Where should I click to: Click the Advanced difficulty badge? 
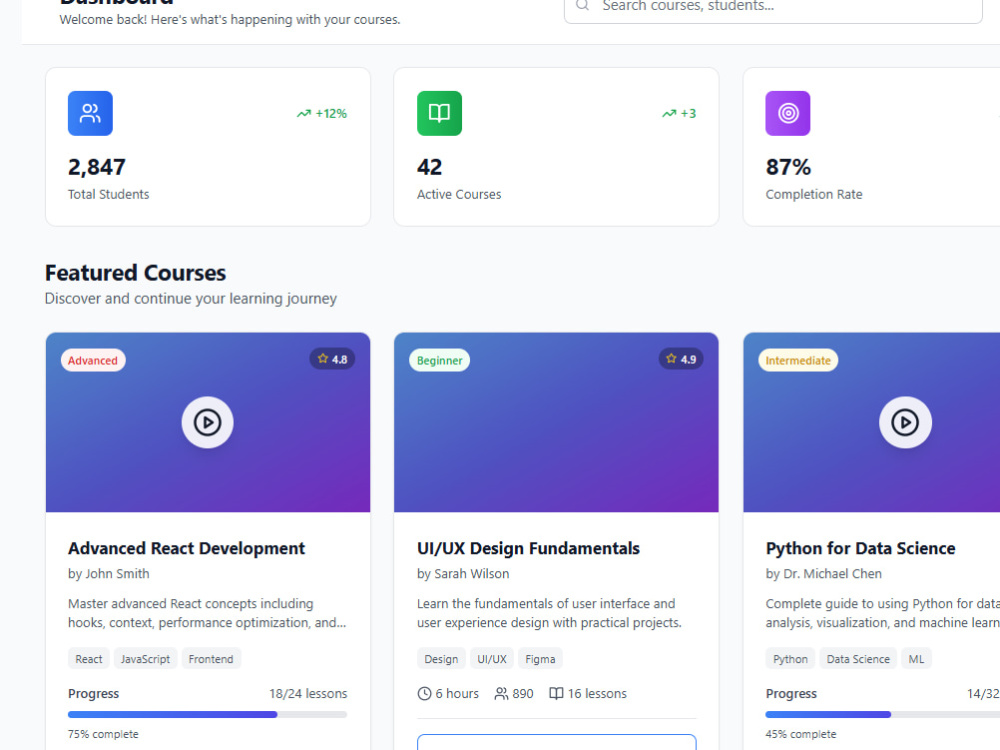pos(93,360)
